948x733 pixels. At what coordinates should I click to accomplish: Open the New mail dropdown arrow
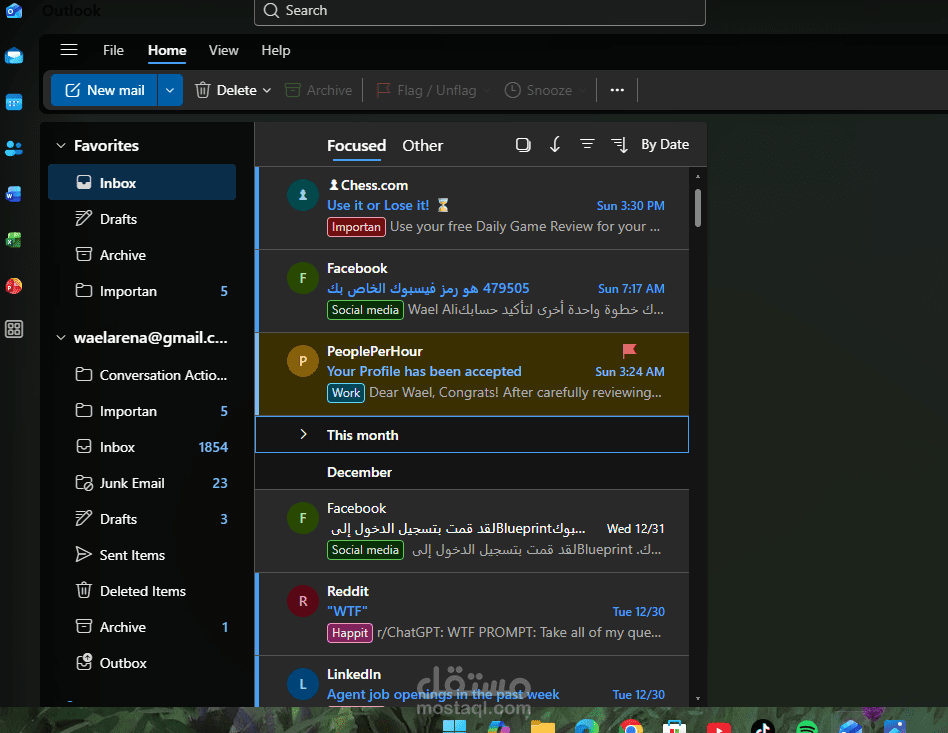(170, 90)
